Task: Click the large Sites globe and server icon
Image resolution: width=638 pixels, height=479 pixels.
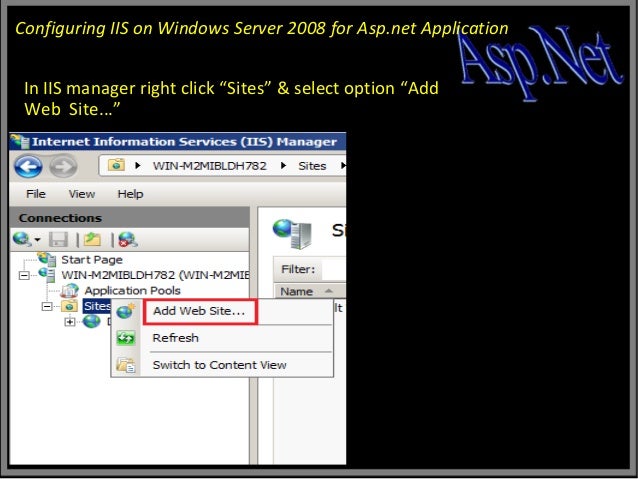Action: click(292, 234)
